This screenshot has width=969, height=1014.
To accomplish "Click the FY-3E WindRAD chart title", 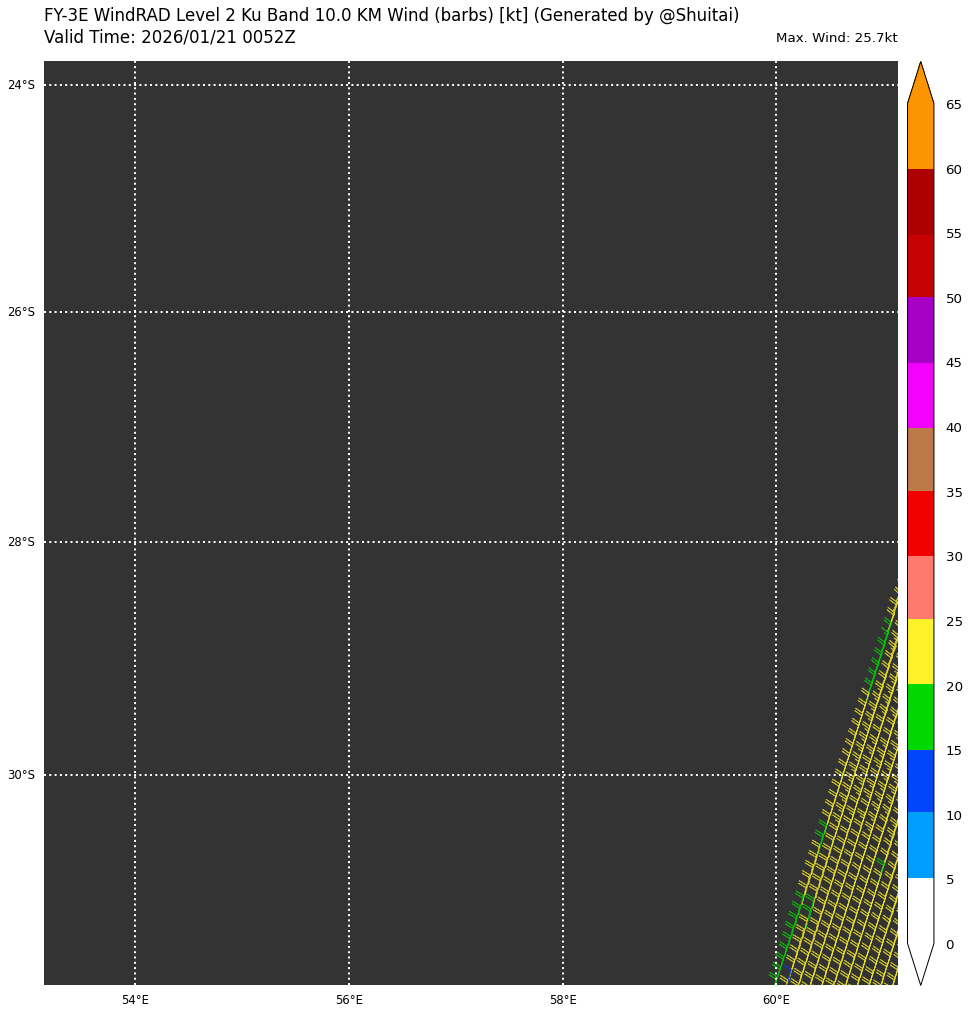I will coord(391,16).
